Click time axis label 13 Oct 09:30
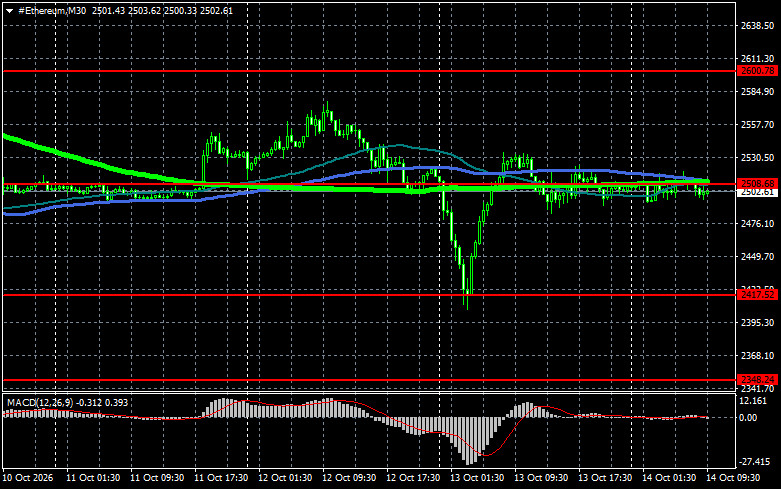The height and width of the screenshot is (489, 781). click(541, 478)
